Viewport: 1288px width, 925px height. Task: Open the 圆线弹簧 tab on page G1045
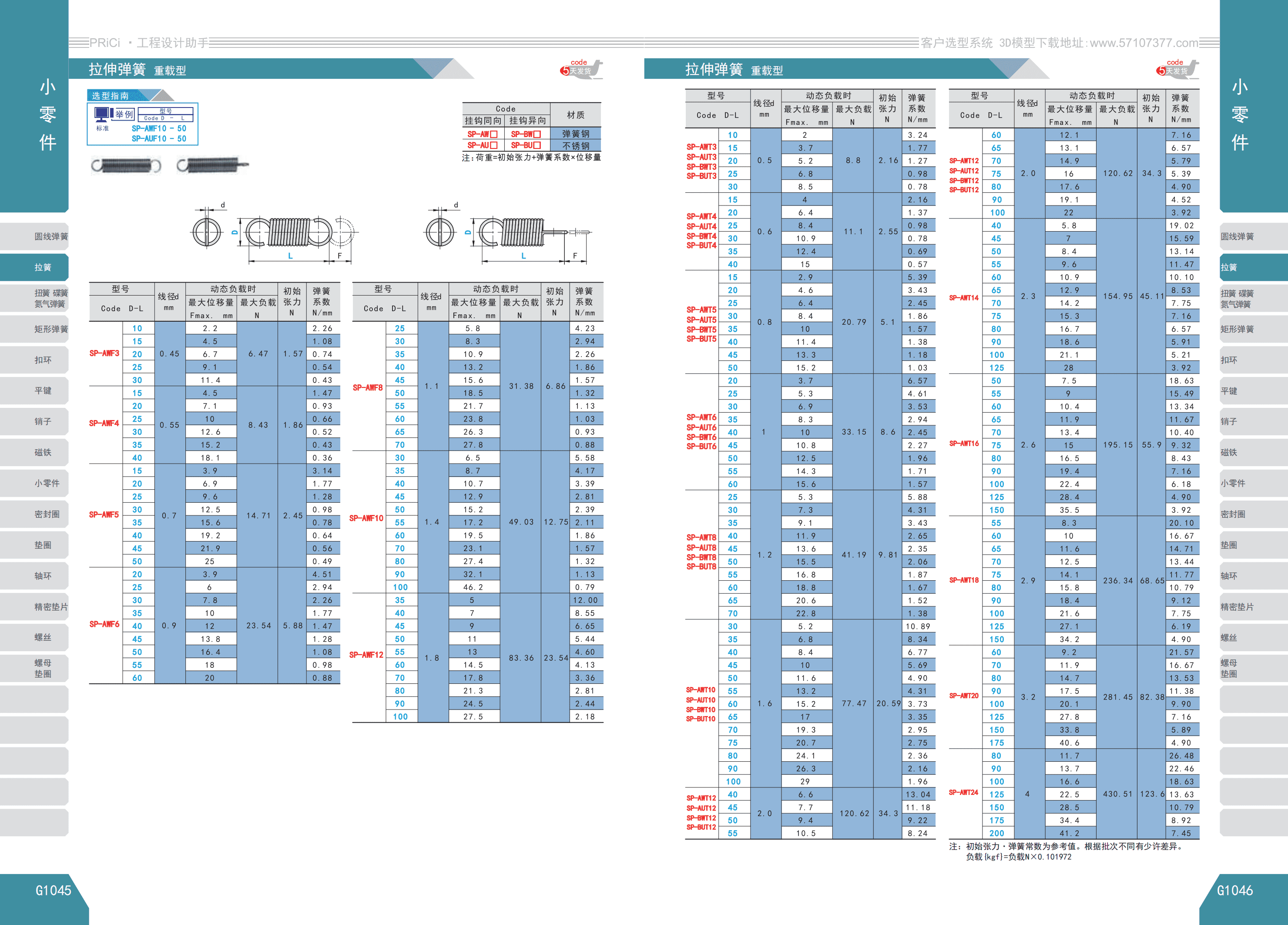click(x=35, y=236)
